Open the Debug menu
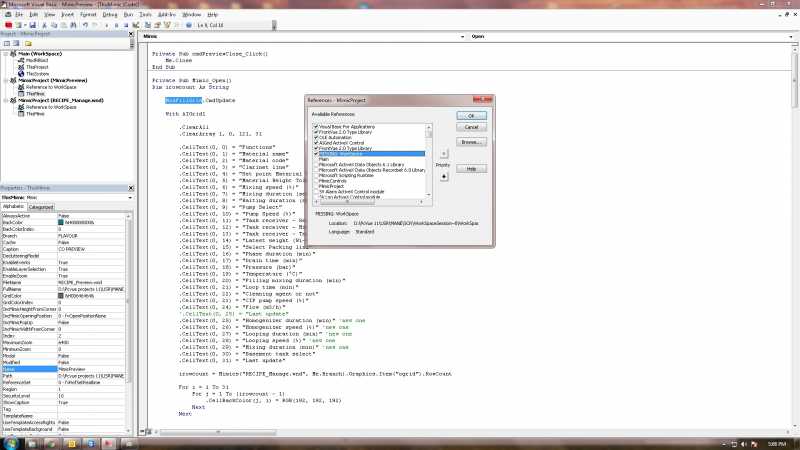Viewport: 800px width, 450px height. point(110,15)
